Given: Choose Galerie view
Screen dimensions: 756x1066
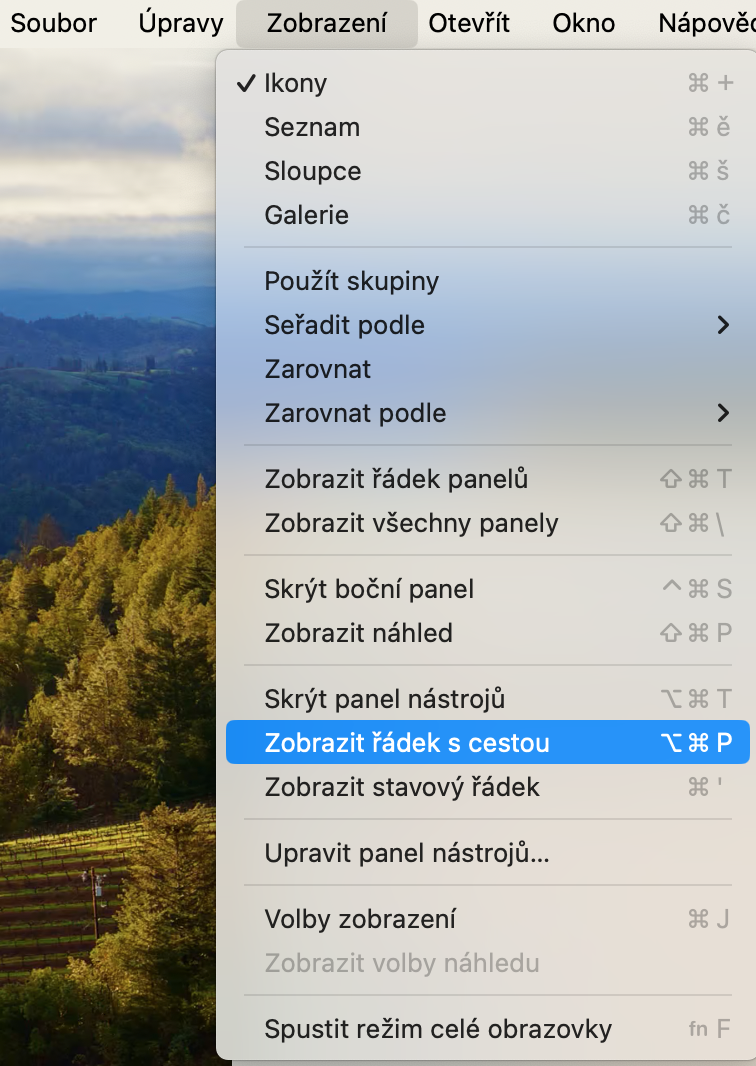Looking at the screenshot, I should [x=306, y=215].
